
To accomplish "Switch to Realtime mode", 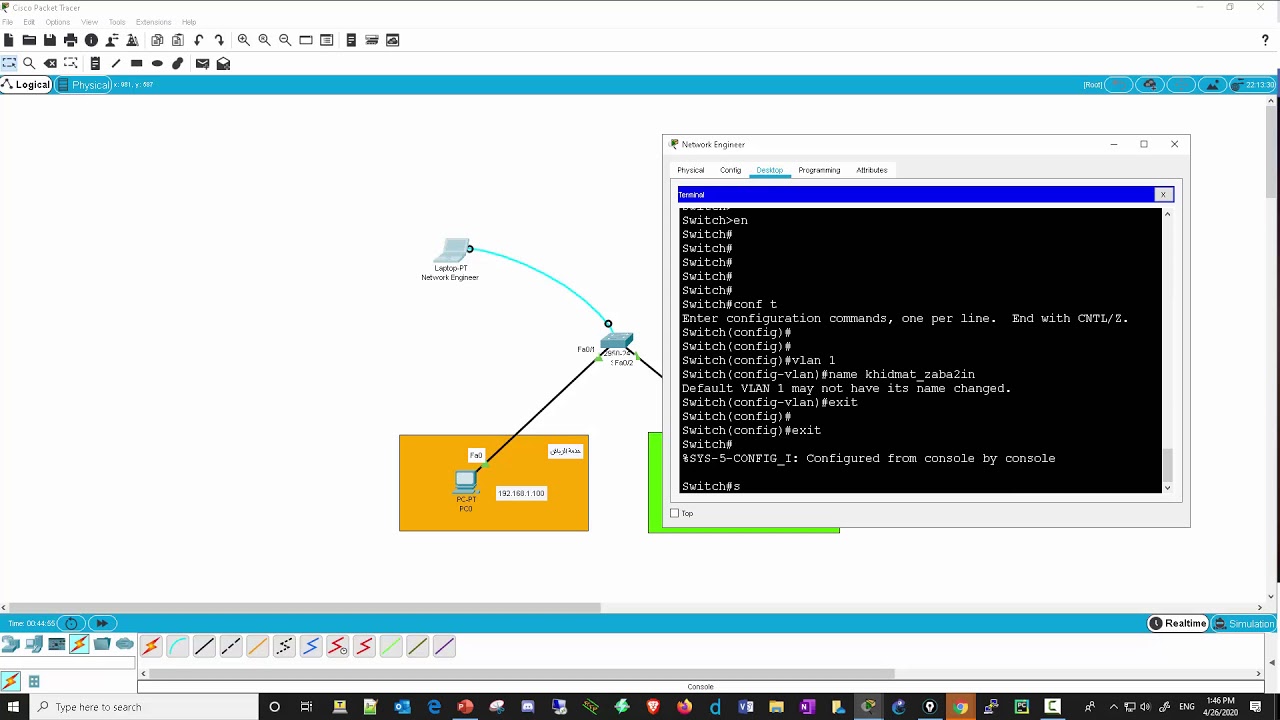I will tap(1178, 623).
